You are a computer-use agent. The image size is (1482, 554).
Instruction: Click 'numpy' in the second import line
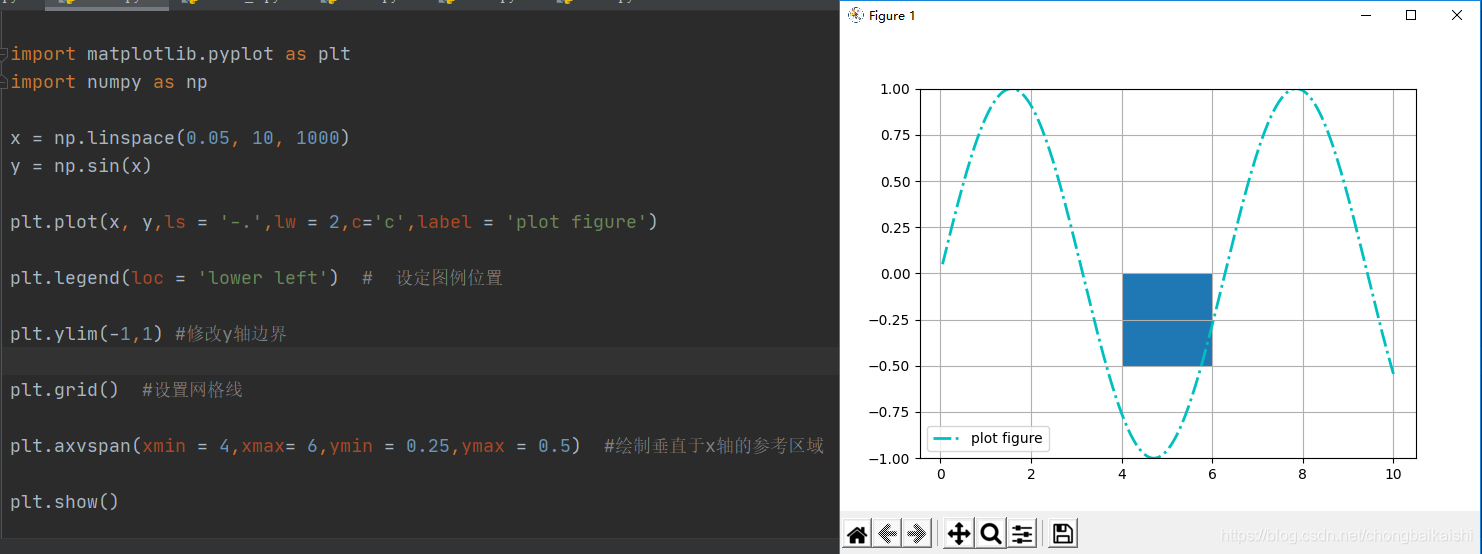(114, 82)
